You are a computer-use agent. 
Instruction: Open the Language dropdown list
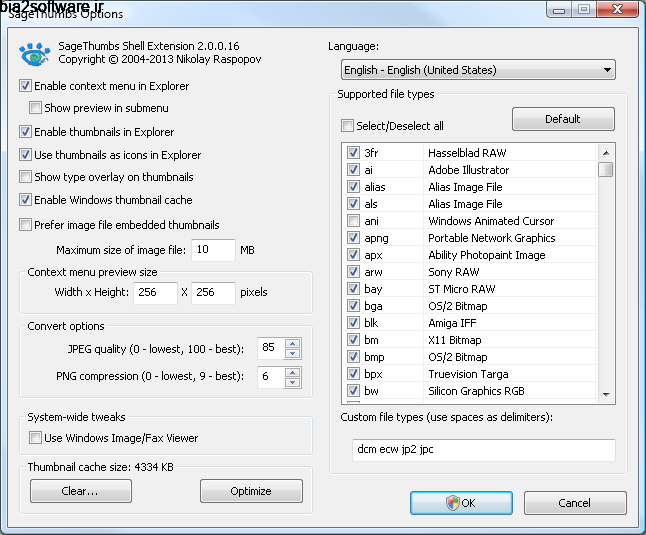tap(478, 70)
